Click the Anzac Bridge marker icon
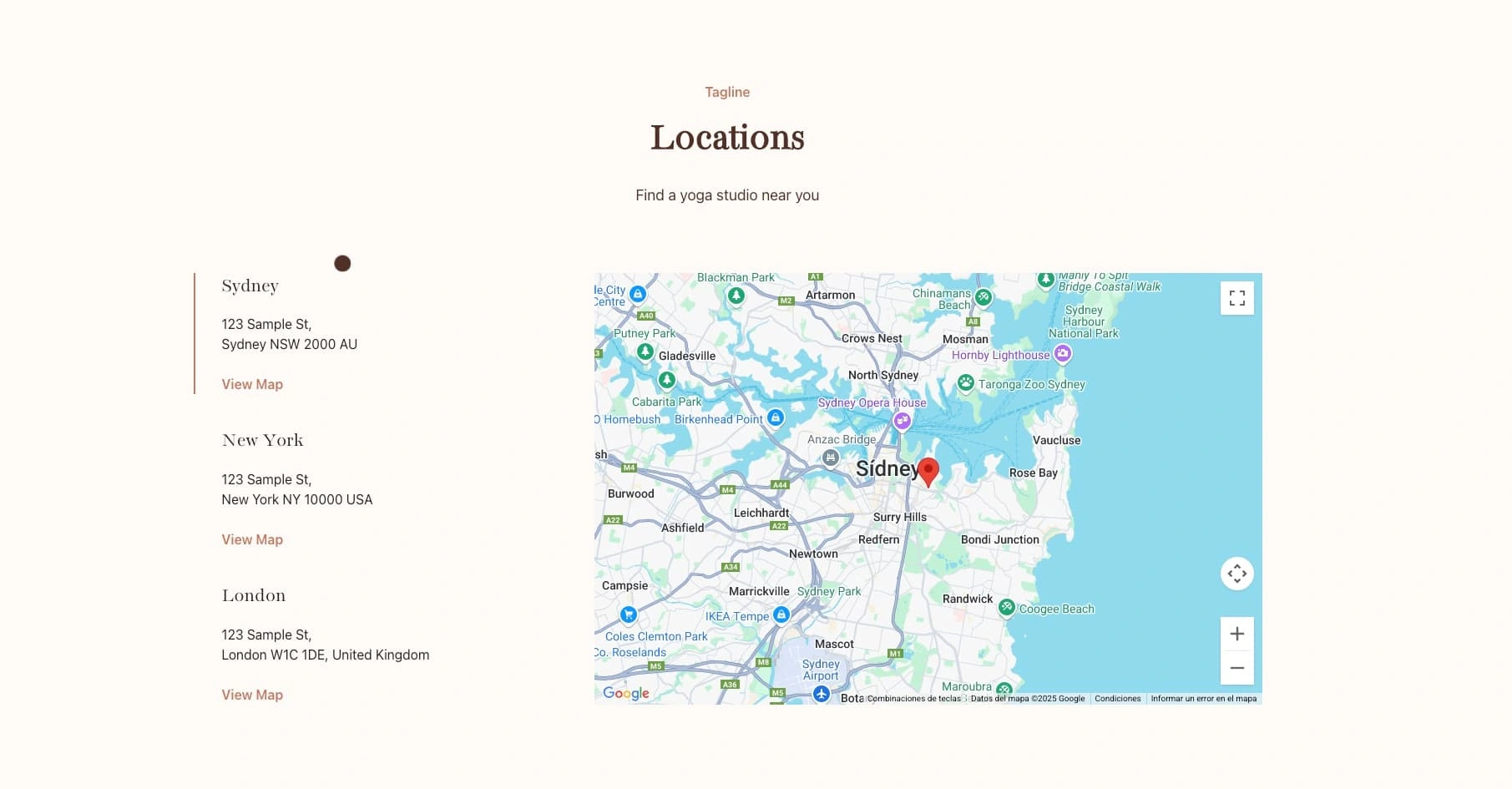 click(830, 458)
